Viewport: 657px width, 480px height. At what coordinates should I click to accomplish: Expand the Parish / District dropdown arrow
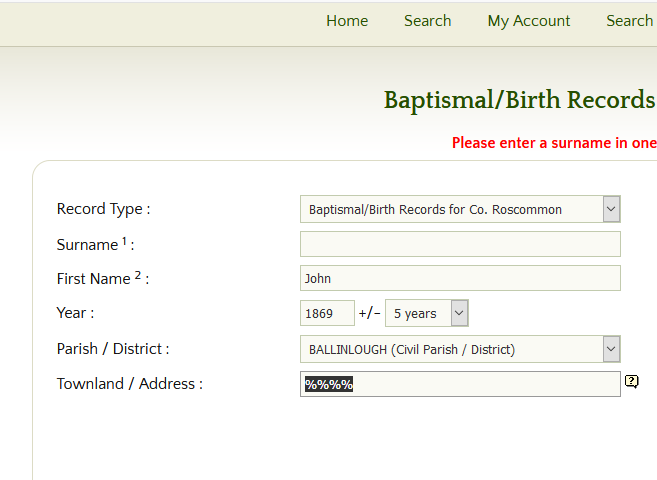click(x=611, y=349)
